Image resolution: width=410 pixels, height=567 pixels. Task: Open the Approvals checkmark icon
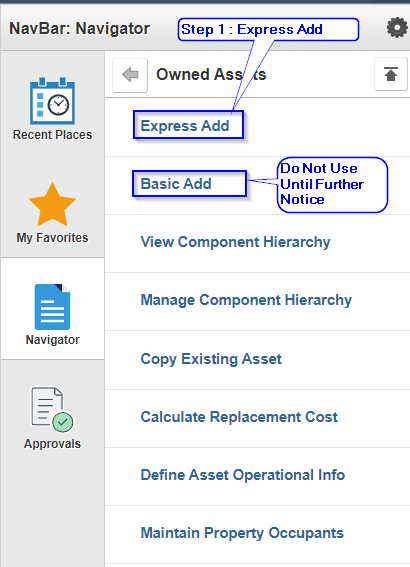click(x=52, y=410)
